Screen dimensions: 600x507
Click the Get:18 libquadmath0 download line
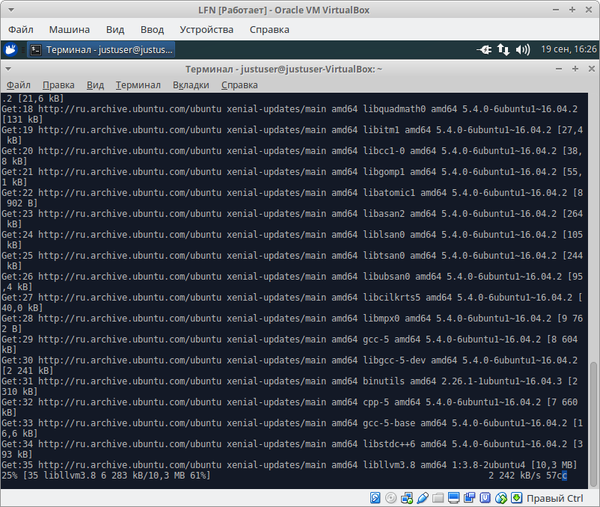(290, 114)
